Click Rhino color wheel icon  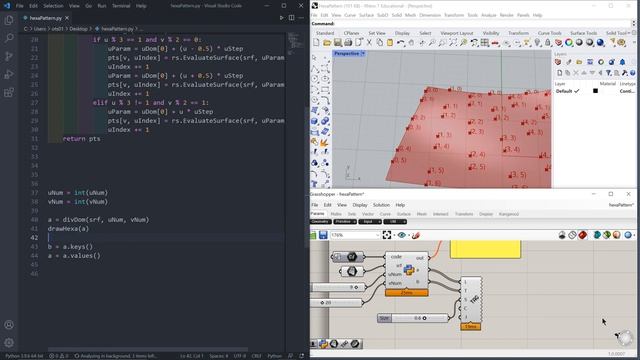(x=569, y=42)
